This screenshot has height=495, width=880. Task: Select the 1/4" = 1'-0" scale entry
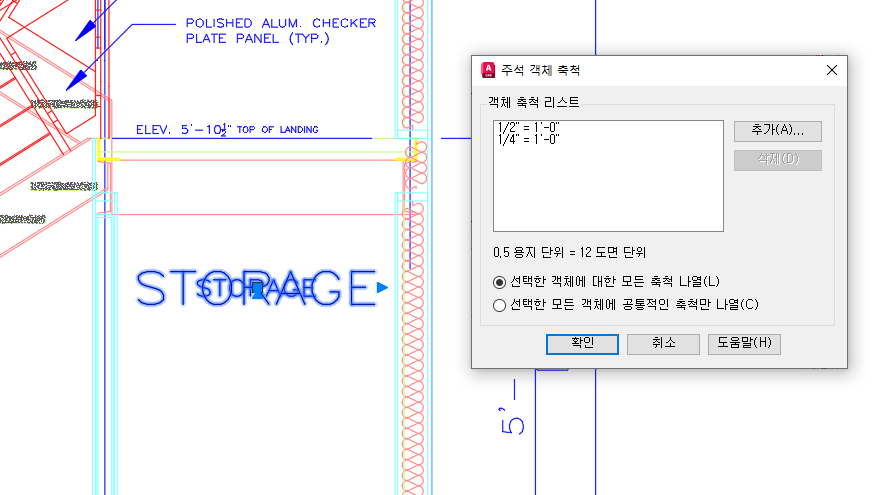point(529,139)
